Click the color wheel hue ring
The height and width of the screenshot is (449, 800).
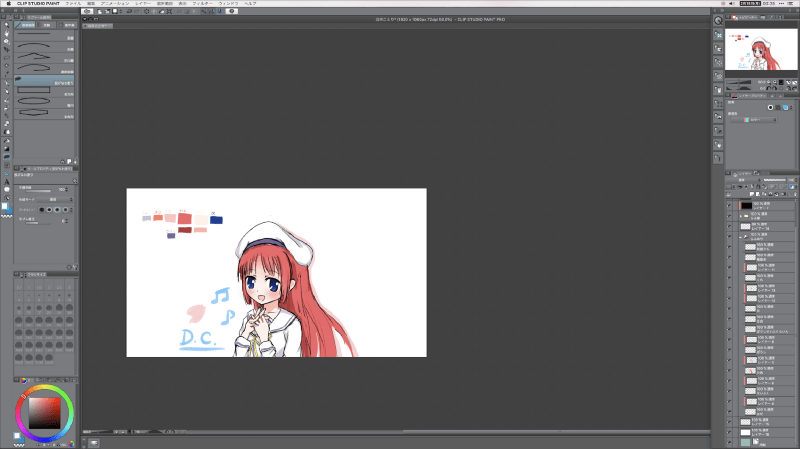point(45,388)
